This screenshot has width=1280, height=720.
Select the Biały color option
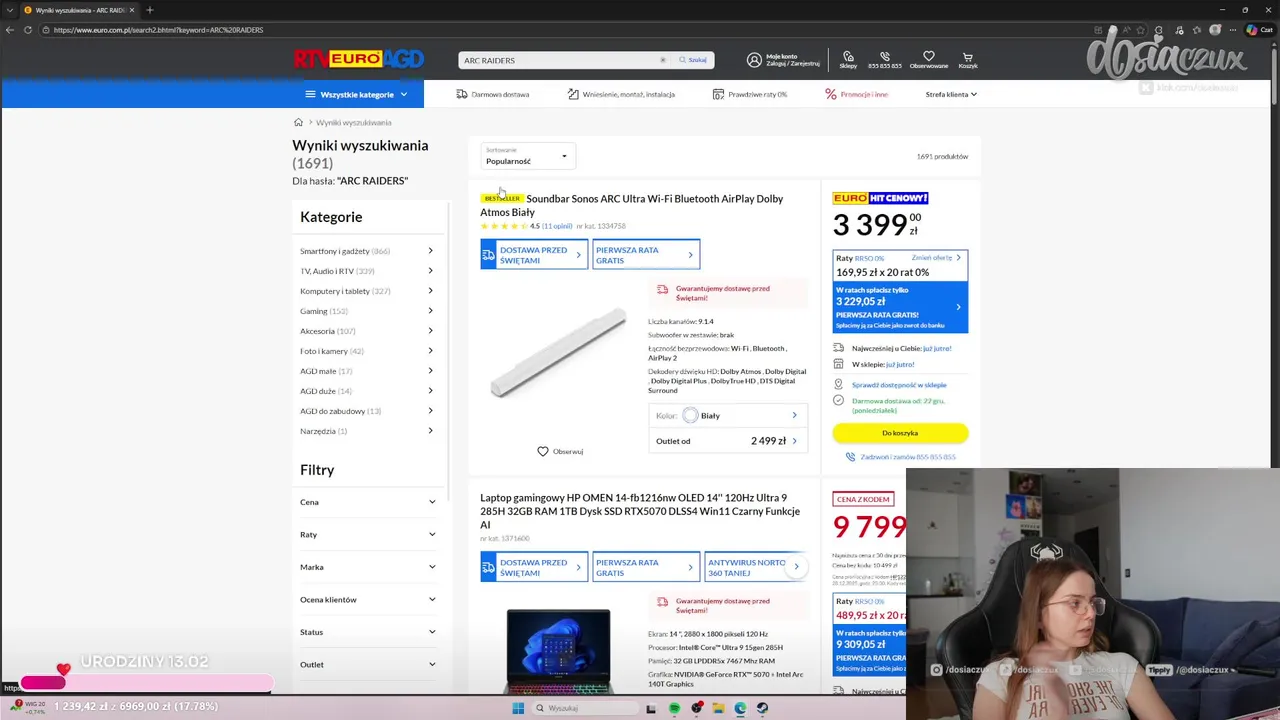click(x=728, y=415)
